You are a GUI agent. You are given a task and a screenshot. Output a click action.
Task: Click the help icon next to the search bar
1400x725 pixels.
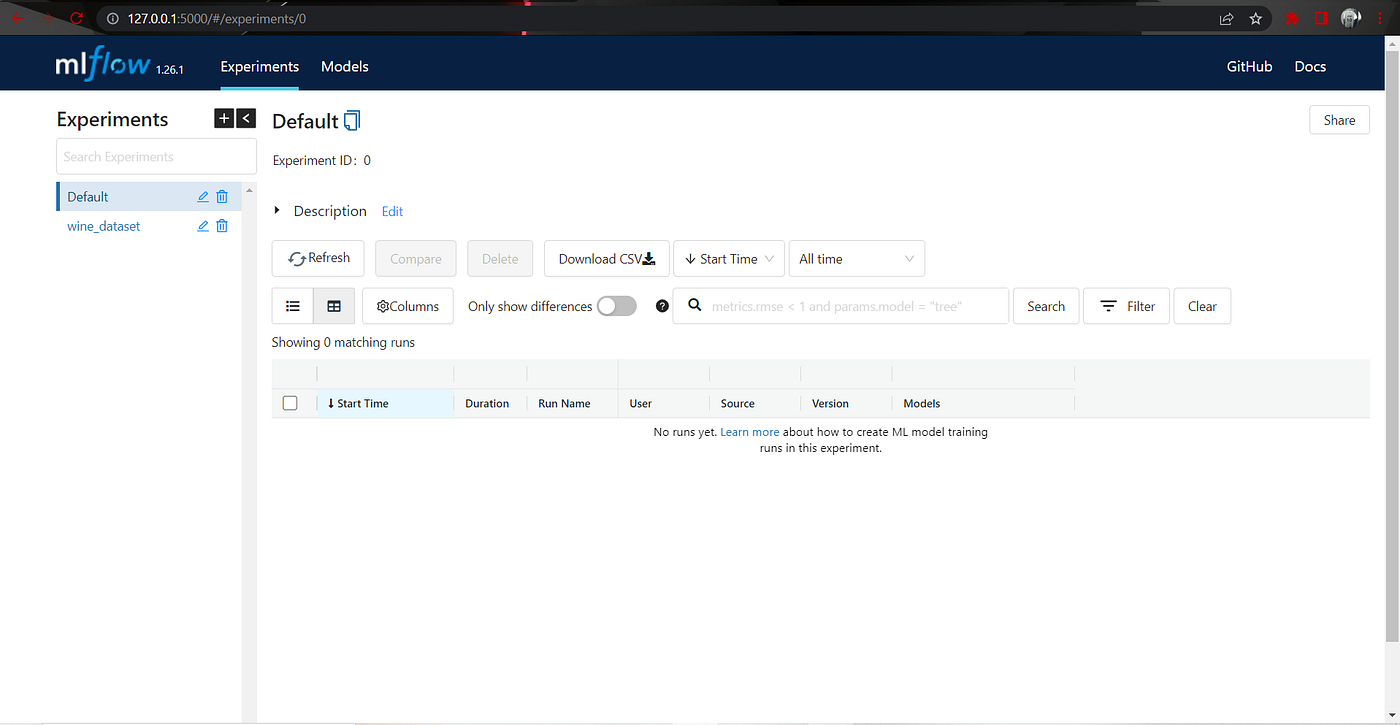pos(662,305)
